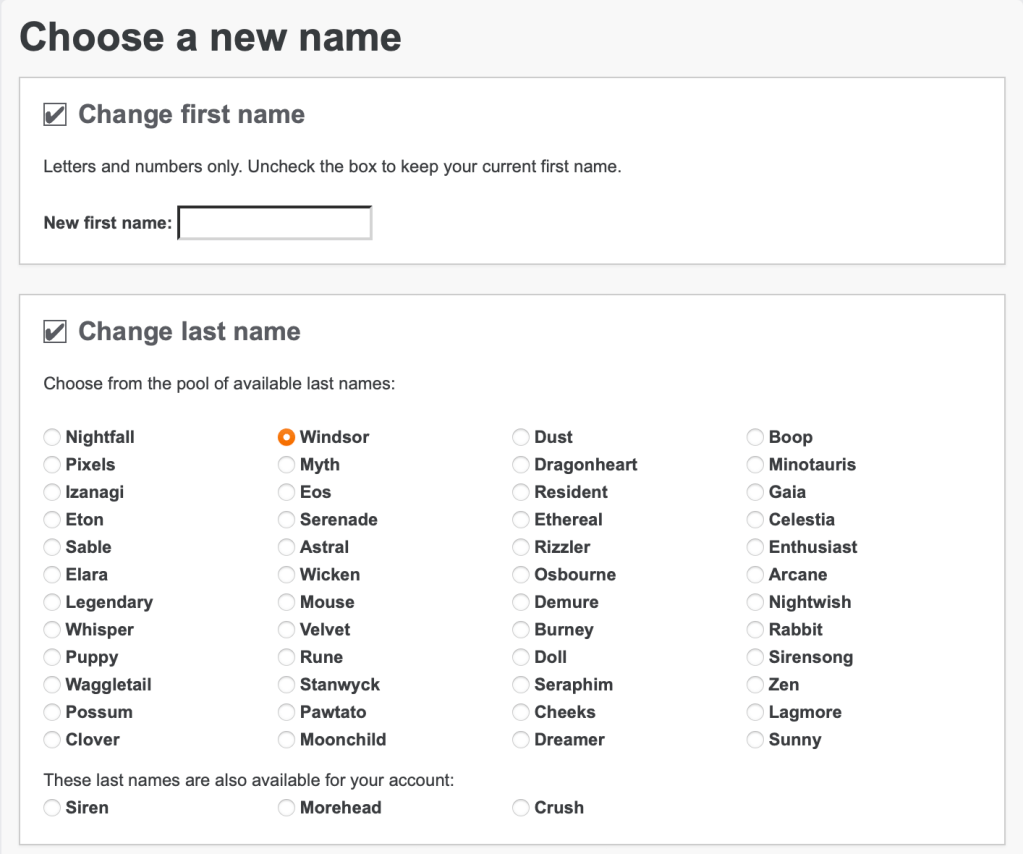Choose the Sunny last name

tap(755, 740)
